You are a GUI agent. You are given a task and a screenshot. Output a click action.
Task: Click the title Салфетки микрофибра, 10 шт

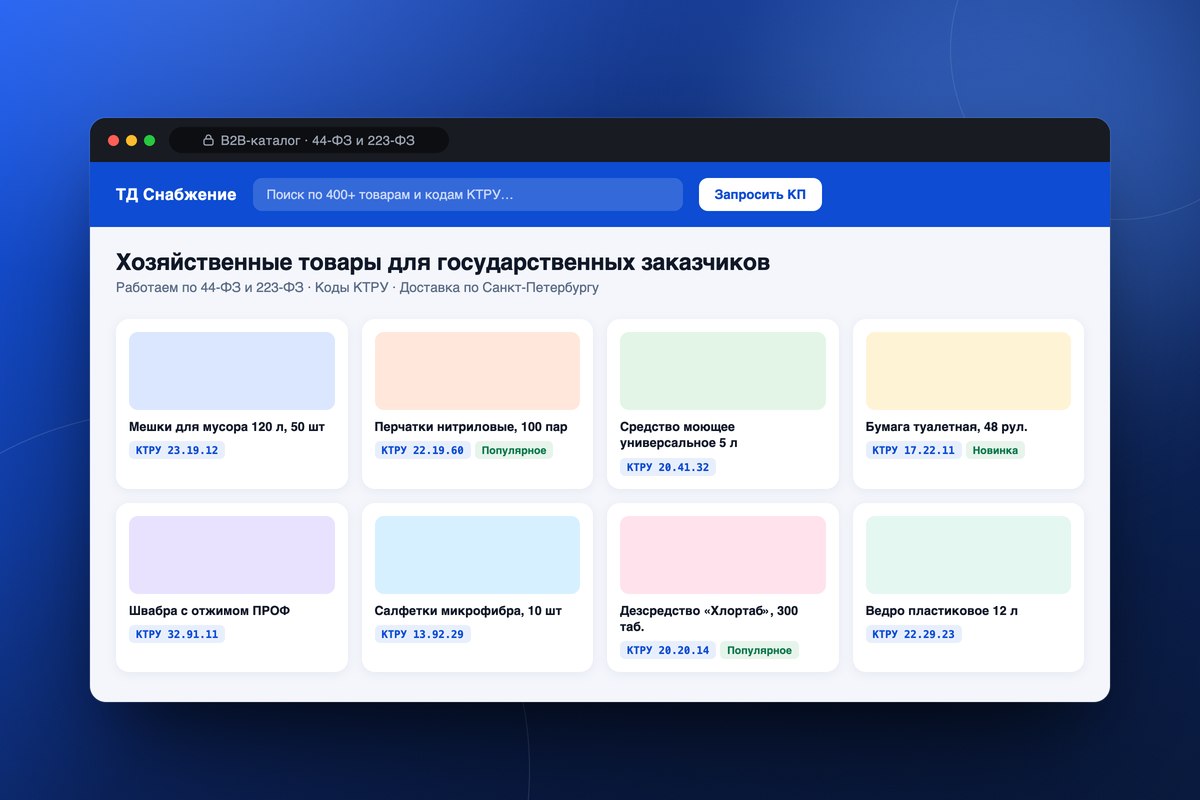[468, 611]
